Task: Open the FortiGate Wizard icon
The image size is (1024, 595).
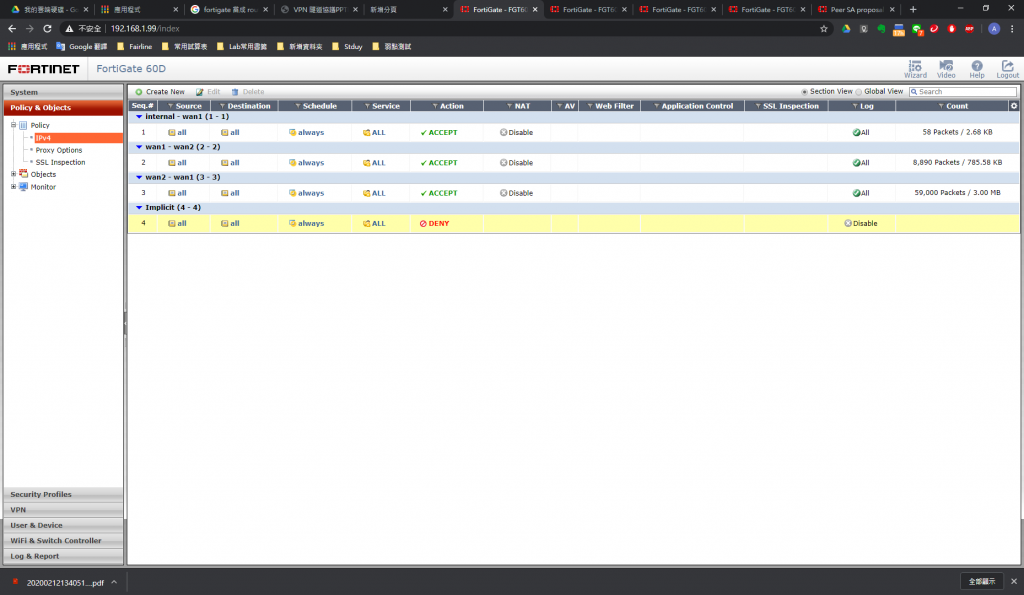Action: click(915, 69)
